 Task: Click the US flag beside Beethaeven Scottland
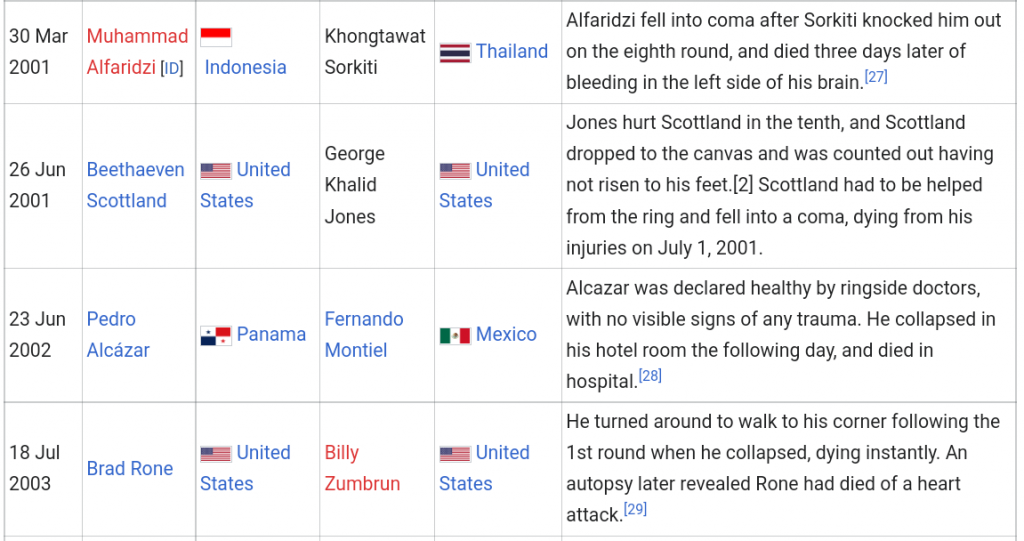coord(216,171)
